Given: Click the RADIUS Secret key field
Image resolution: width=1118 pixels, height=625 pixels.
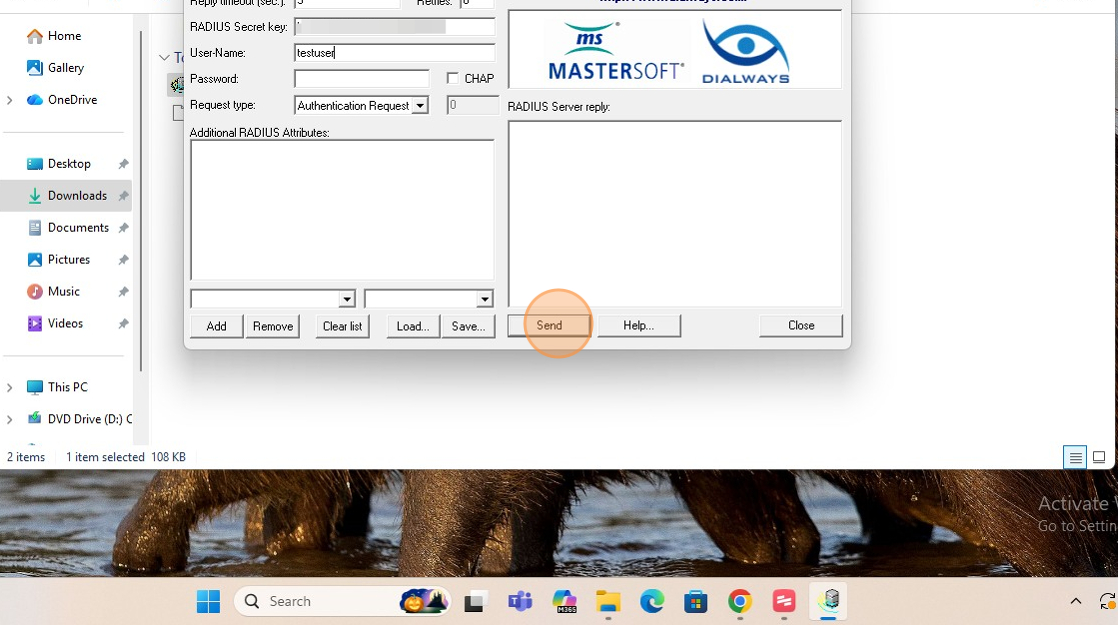Looking at the screenshot, I should 394,27.
